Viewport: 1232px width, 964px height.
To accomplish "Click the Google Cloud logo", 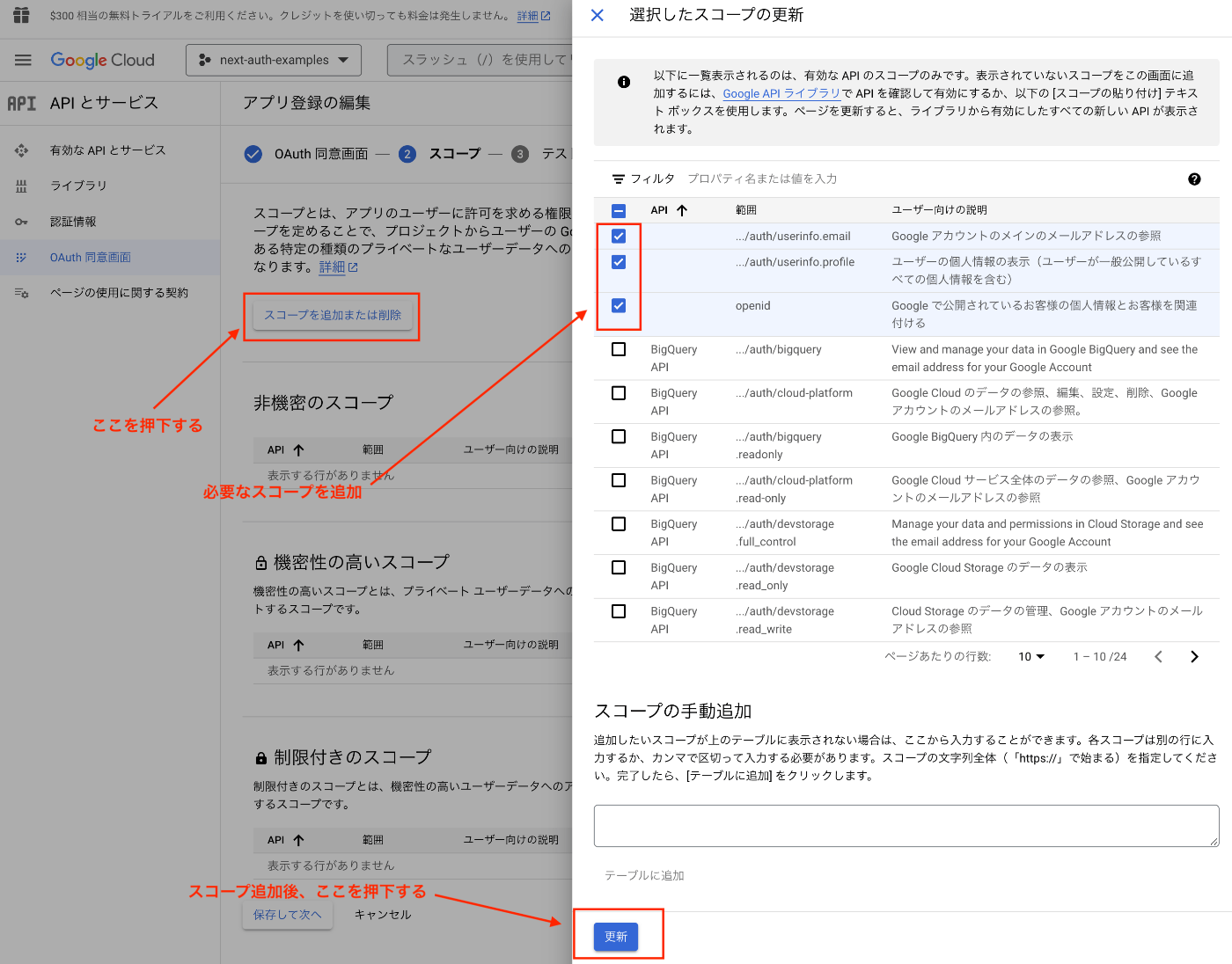I will pyautogui.click(x=102, y=60).
